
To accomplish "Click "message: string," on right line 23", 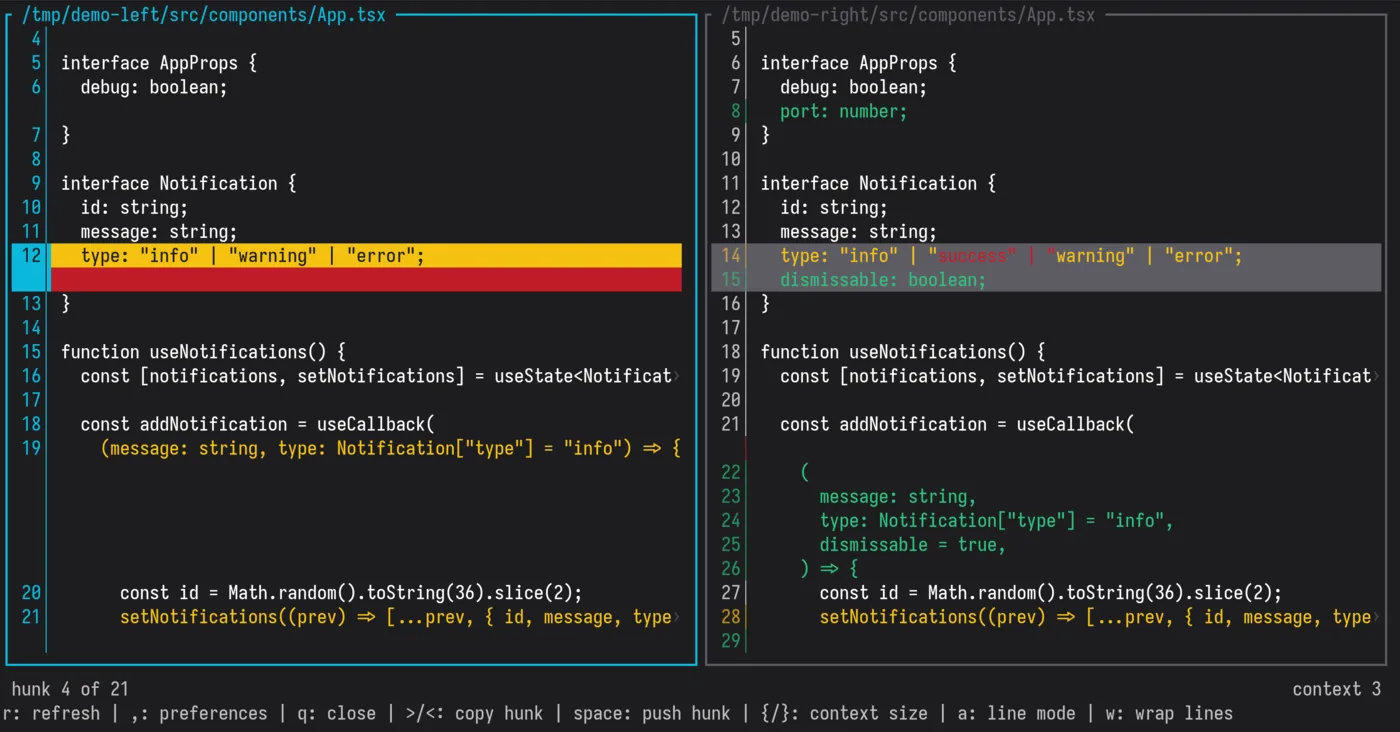I will click(x=898, y=497).
